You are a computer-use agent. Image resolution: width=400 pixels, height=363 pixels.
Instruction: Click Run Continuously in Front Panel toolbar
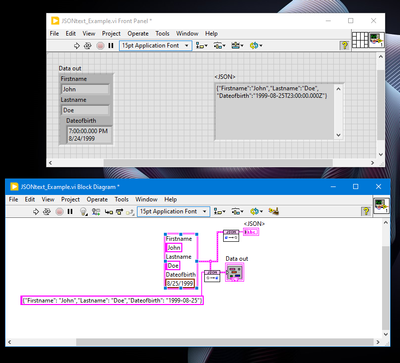(x=88, y=46)
